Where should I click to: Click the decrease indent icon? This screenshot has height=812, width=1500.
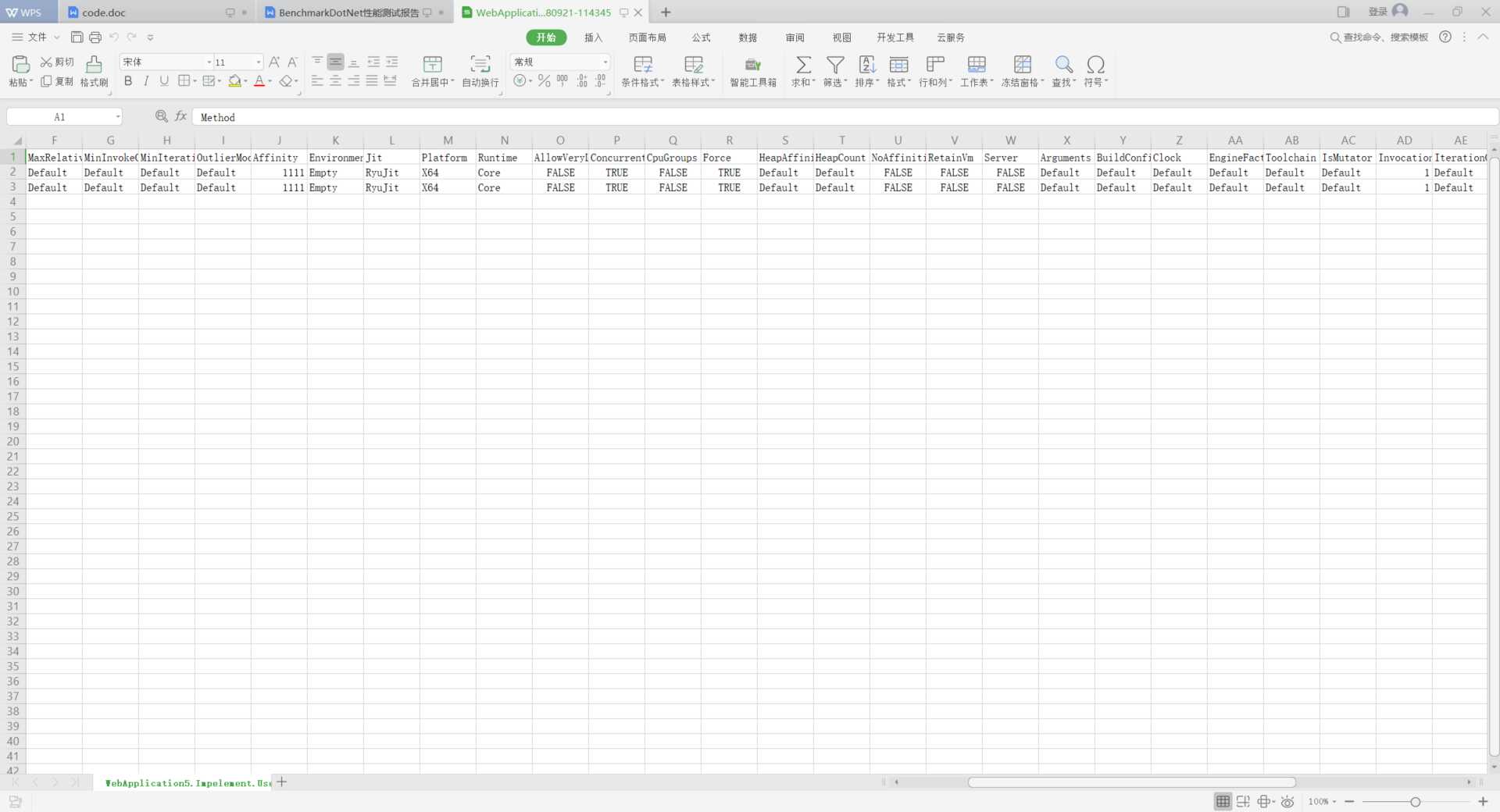click(x=373, y=62)
